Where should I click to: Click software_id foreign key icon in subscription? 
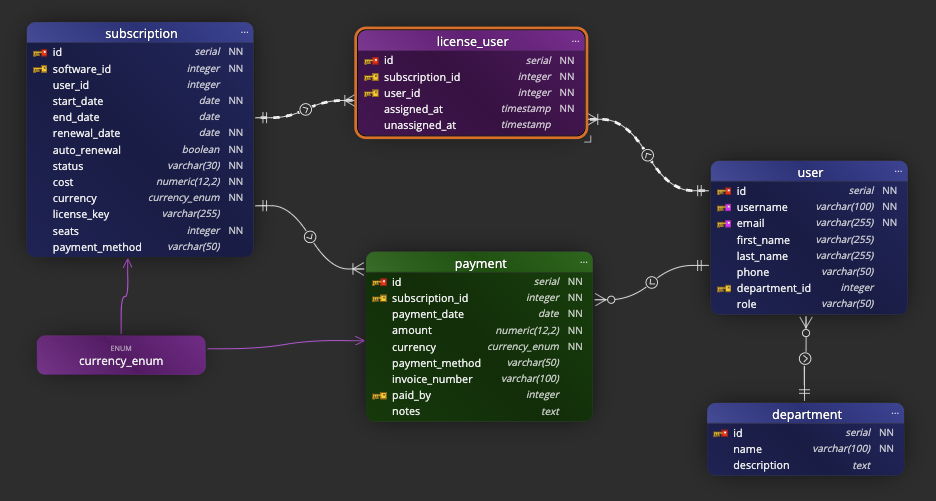(x=40, y=69)
